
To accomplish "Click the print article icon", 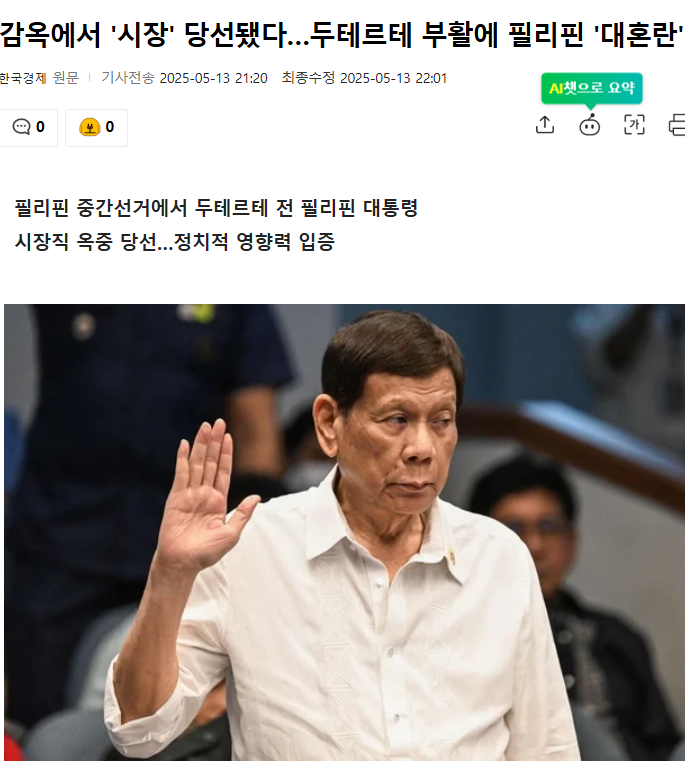I will pyautogui.click(x=677, y=125).
